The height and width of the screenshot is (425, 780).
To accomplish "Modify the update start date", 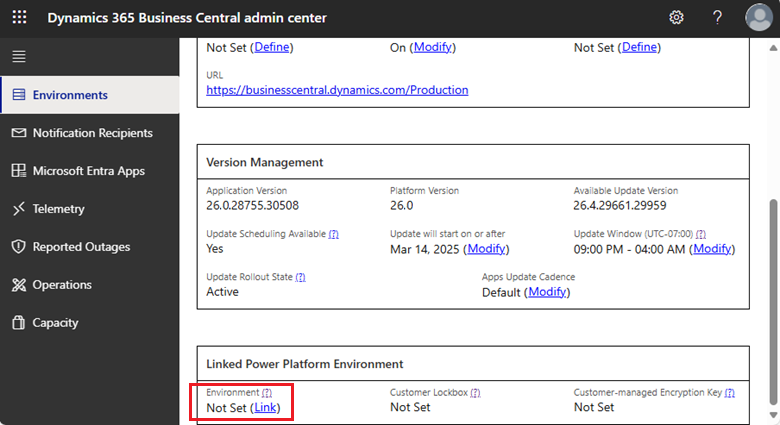I will point(486,249).
